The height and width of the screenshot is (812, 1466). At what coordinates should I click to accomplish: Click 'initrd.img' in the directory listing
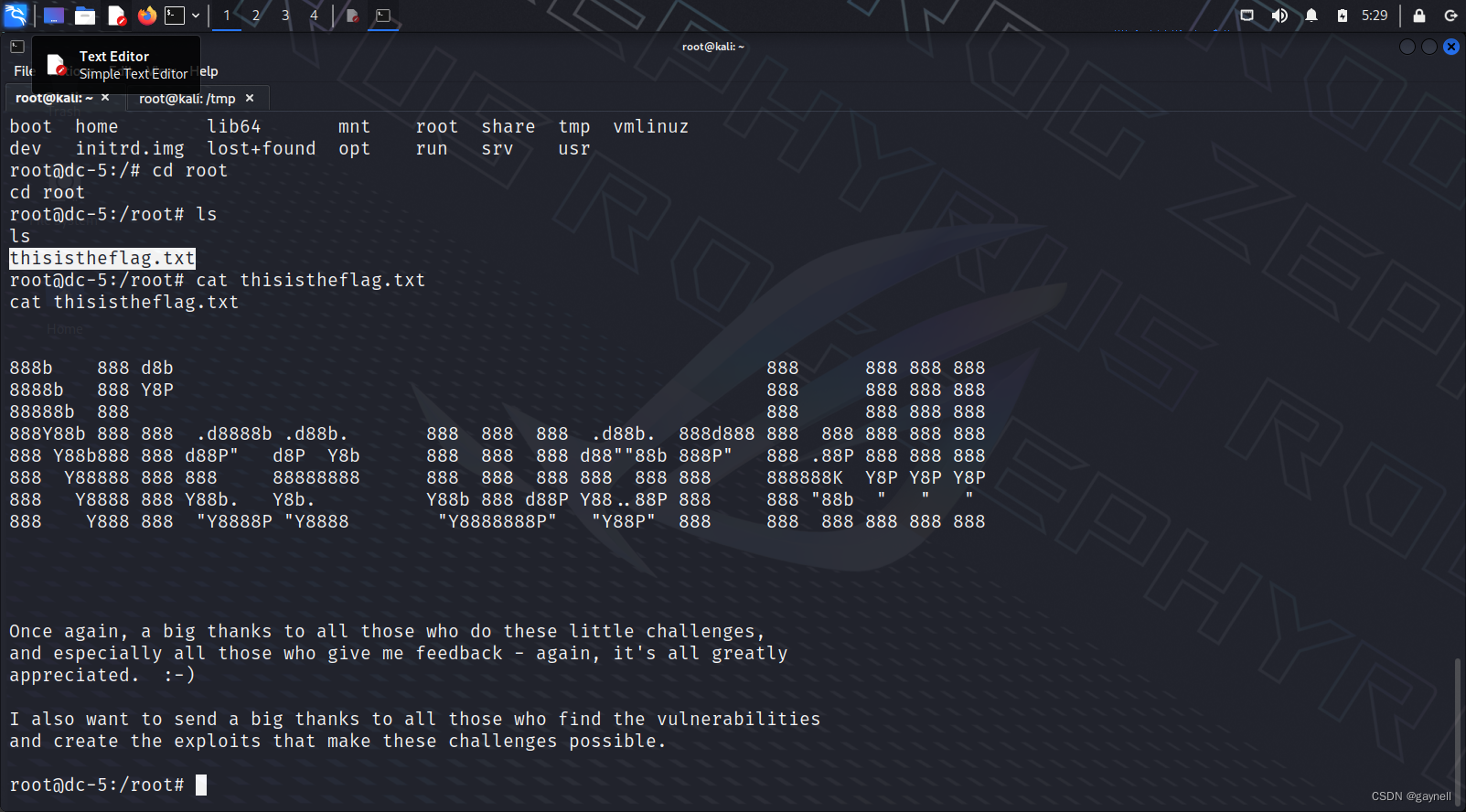pos(130,149)
